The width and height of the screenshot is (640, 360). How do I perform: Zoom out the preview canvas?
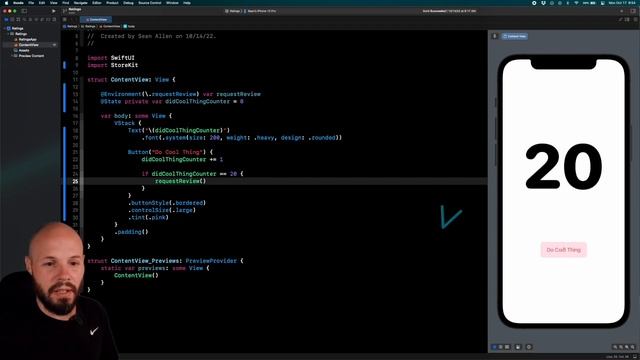[615, 347]
